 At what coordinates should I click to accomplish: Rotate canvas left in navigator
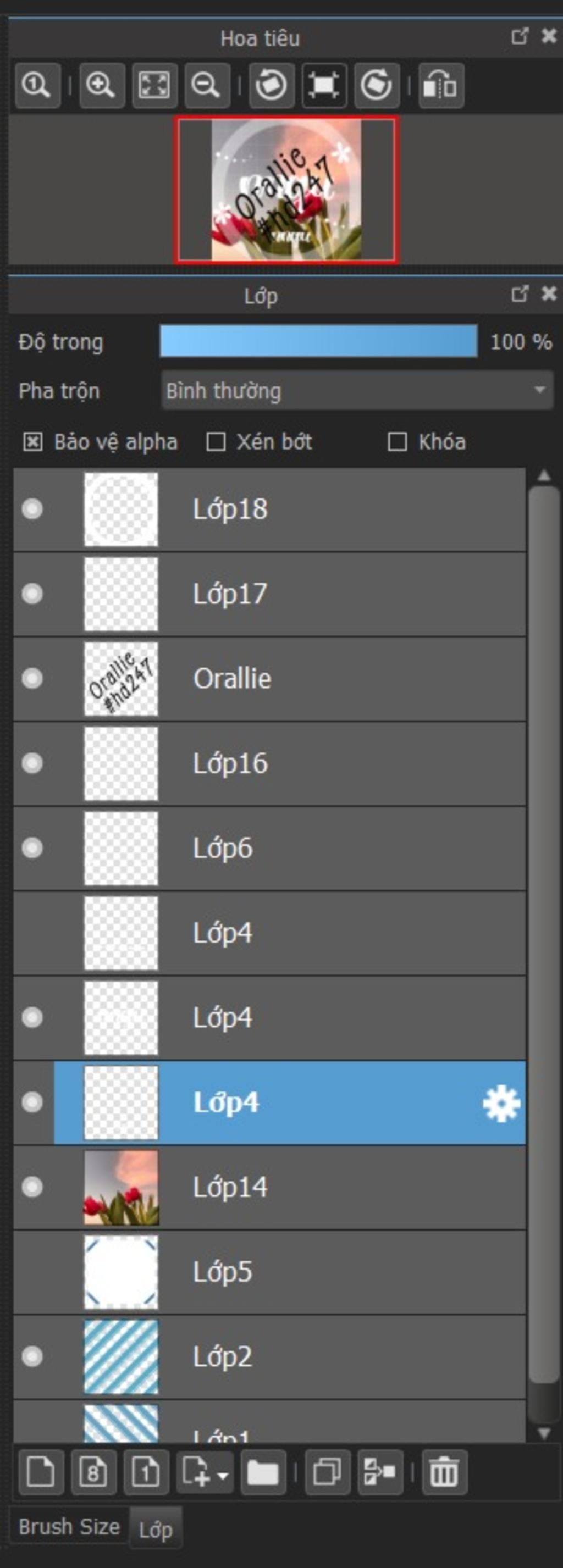coord(272,85)
